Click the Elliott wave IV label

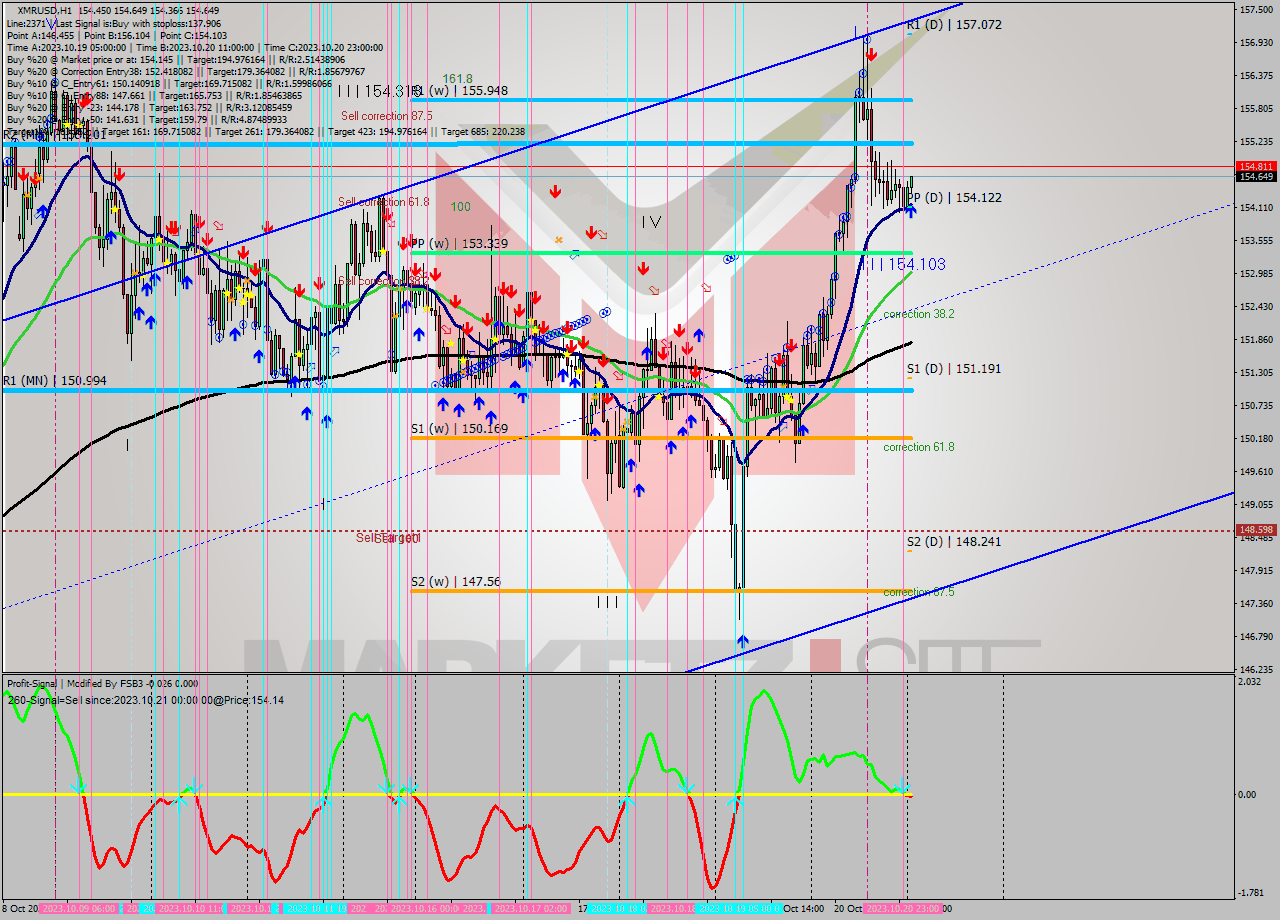(651, 222)
